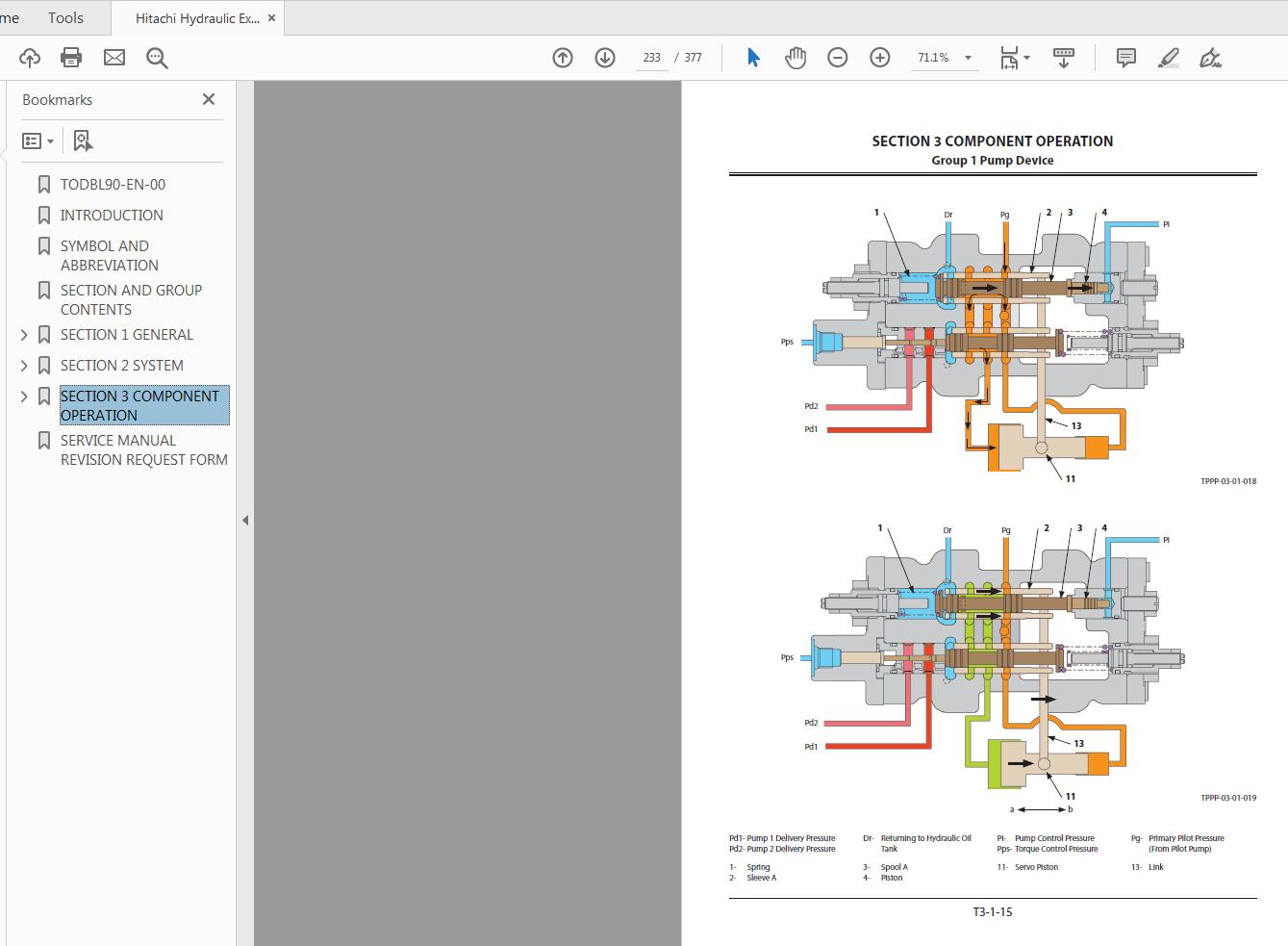
Task: Zoom in with the plus icon
Action: click(x=880, y=58)
